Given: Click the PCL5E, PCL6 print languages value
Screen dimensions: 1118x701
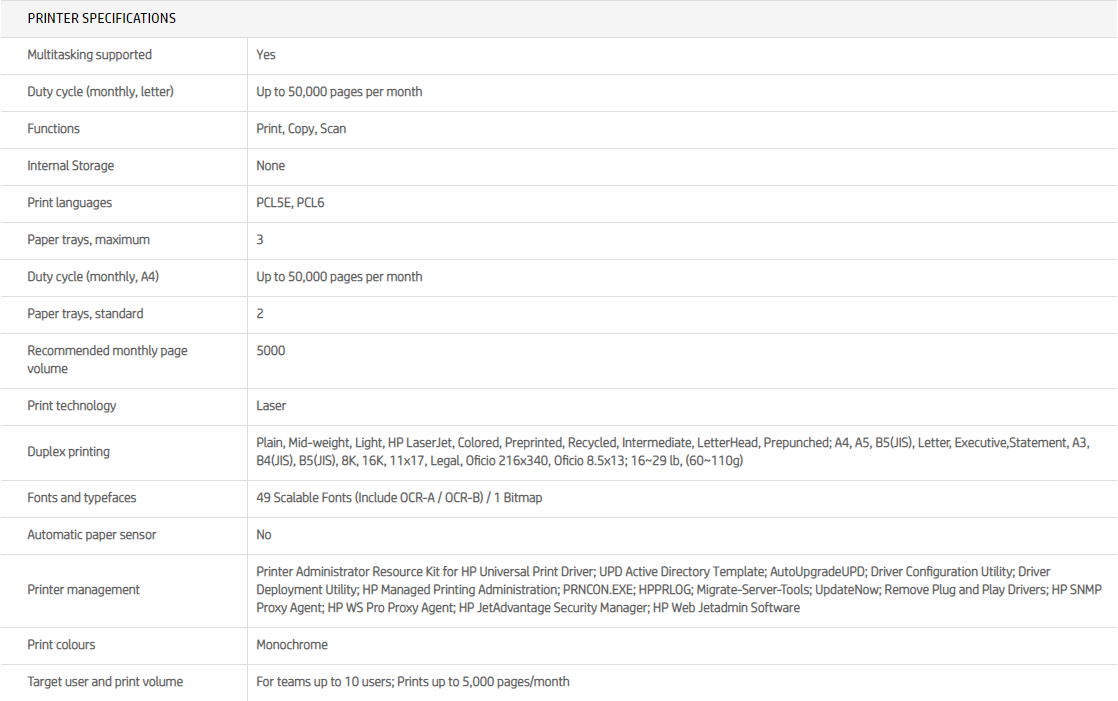Looking at the screenshot, I should pos(290,203).
